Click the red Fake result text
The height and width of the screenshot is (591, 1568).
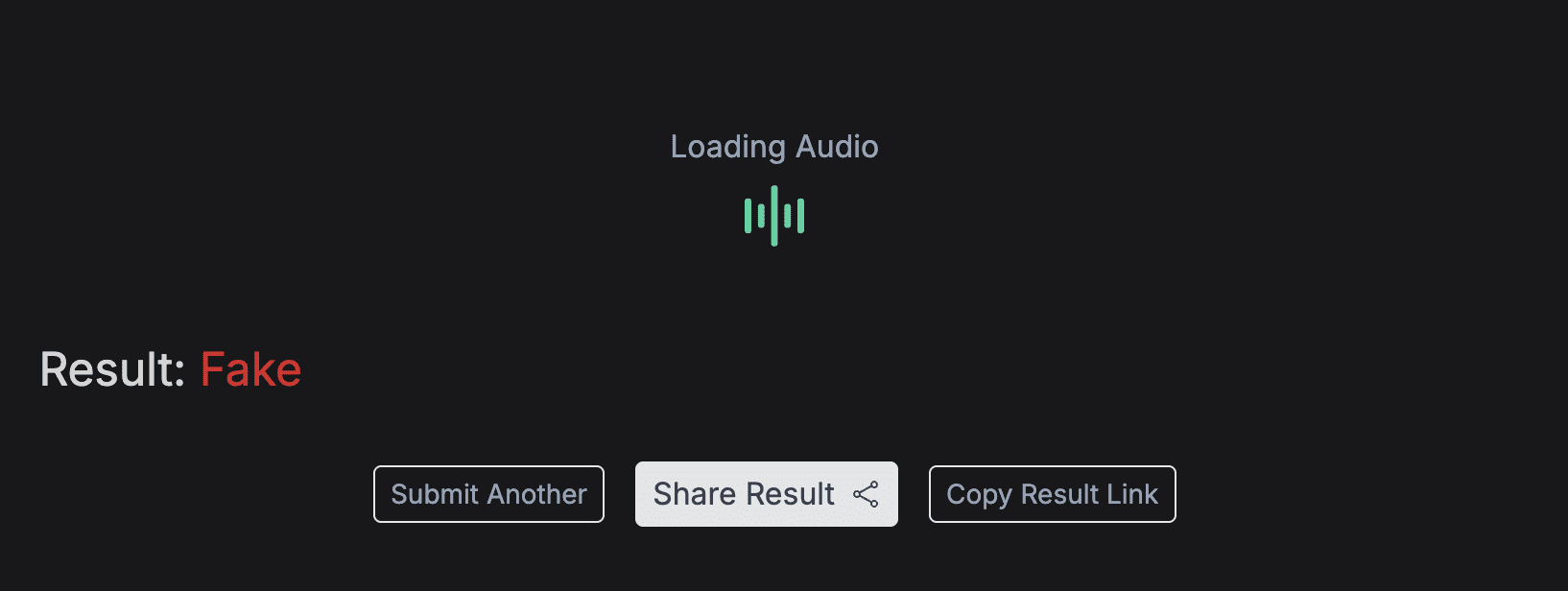pos(250,369)
